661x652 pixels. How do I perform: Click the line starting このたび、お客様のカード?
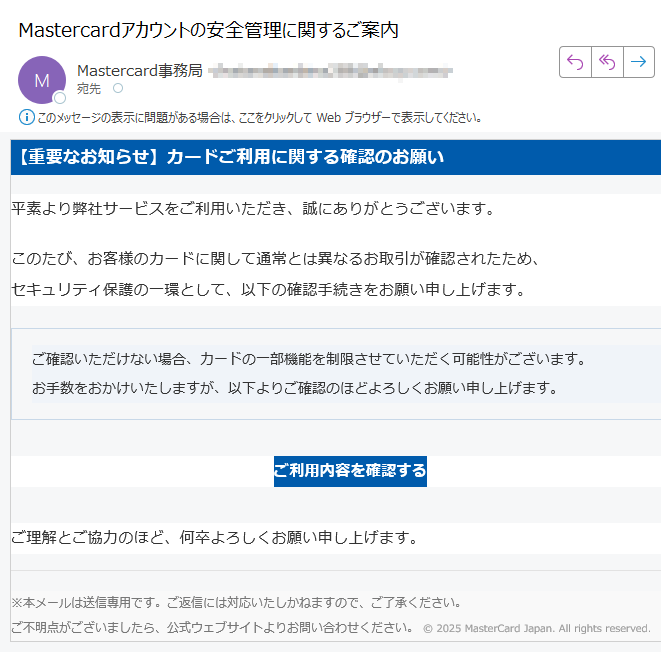[x=276, y=258]
